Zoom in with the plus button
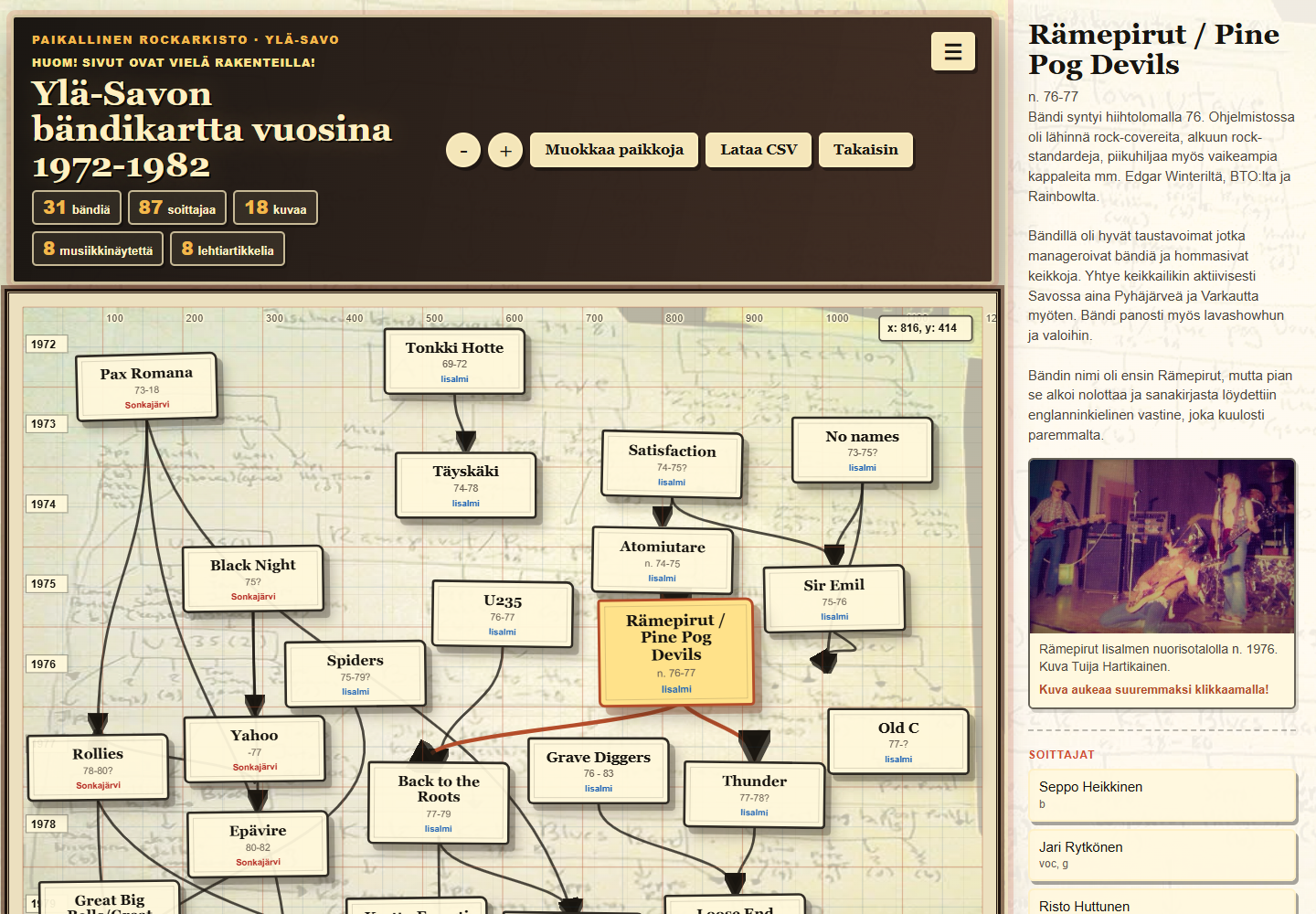The image size is (1316, 914). pos(505,151)
